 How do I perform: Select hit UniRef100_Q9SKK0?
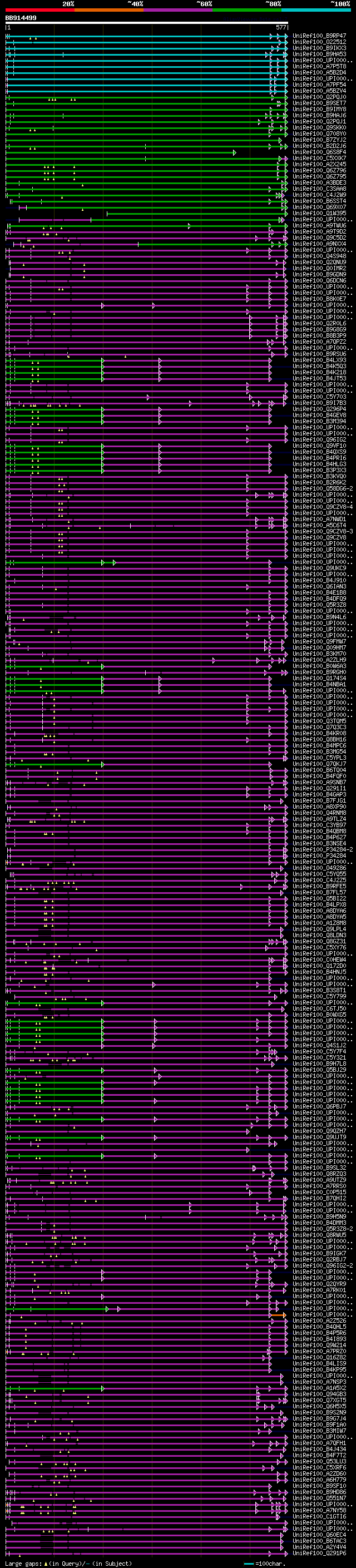[319, 128]
